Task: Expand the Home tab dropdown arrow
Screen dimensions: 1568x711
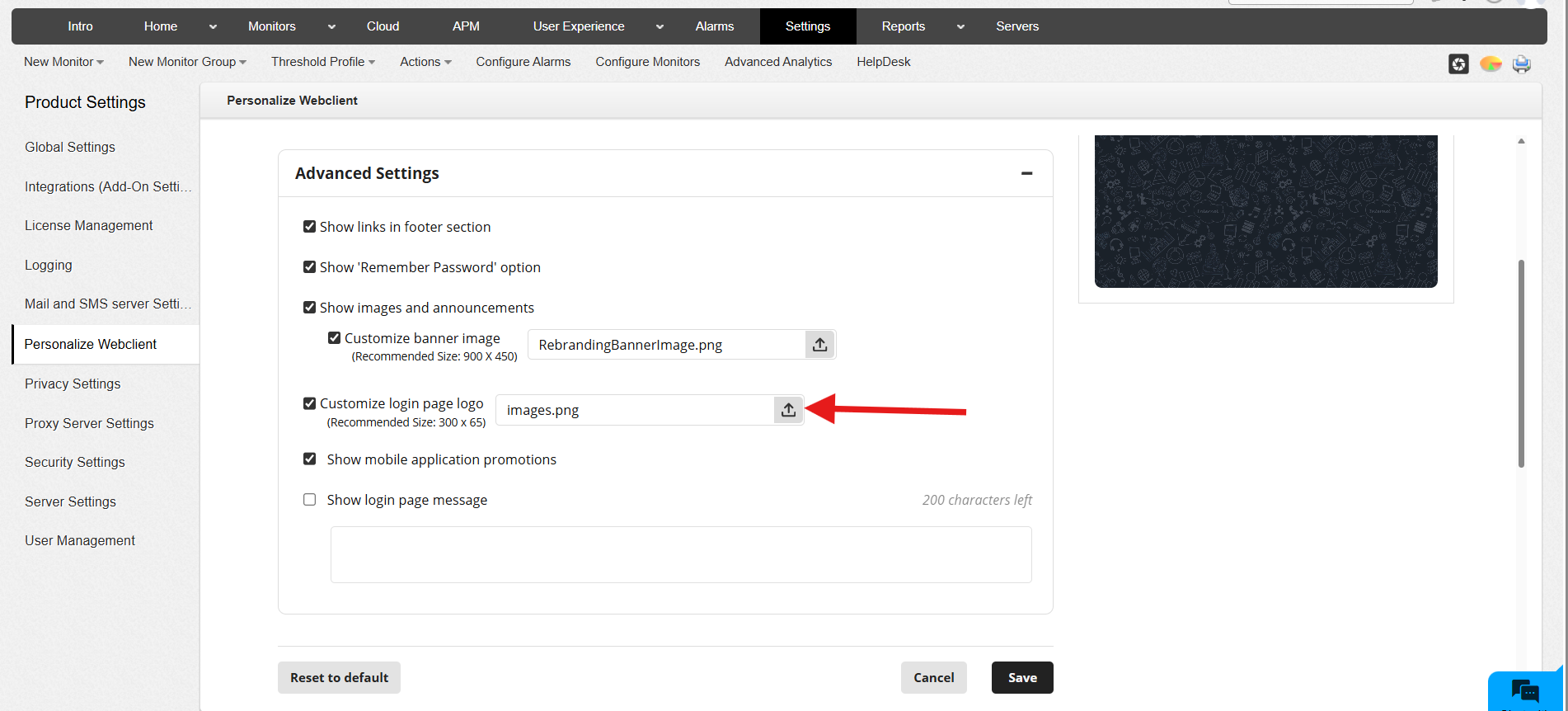Action: click(x=213, y=26)
